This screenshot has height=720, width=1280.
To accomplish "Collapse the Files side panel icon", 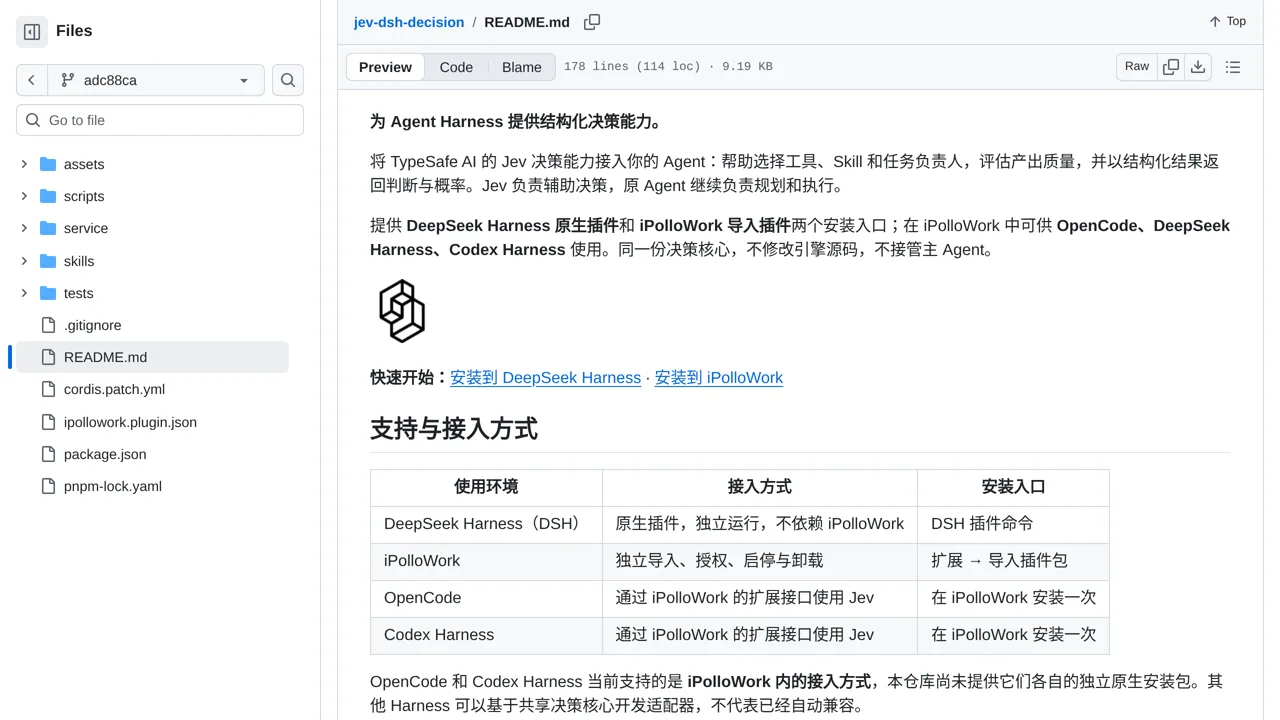I will coord(32,32).
